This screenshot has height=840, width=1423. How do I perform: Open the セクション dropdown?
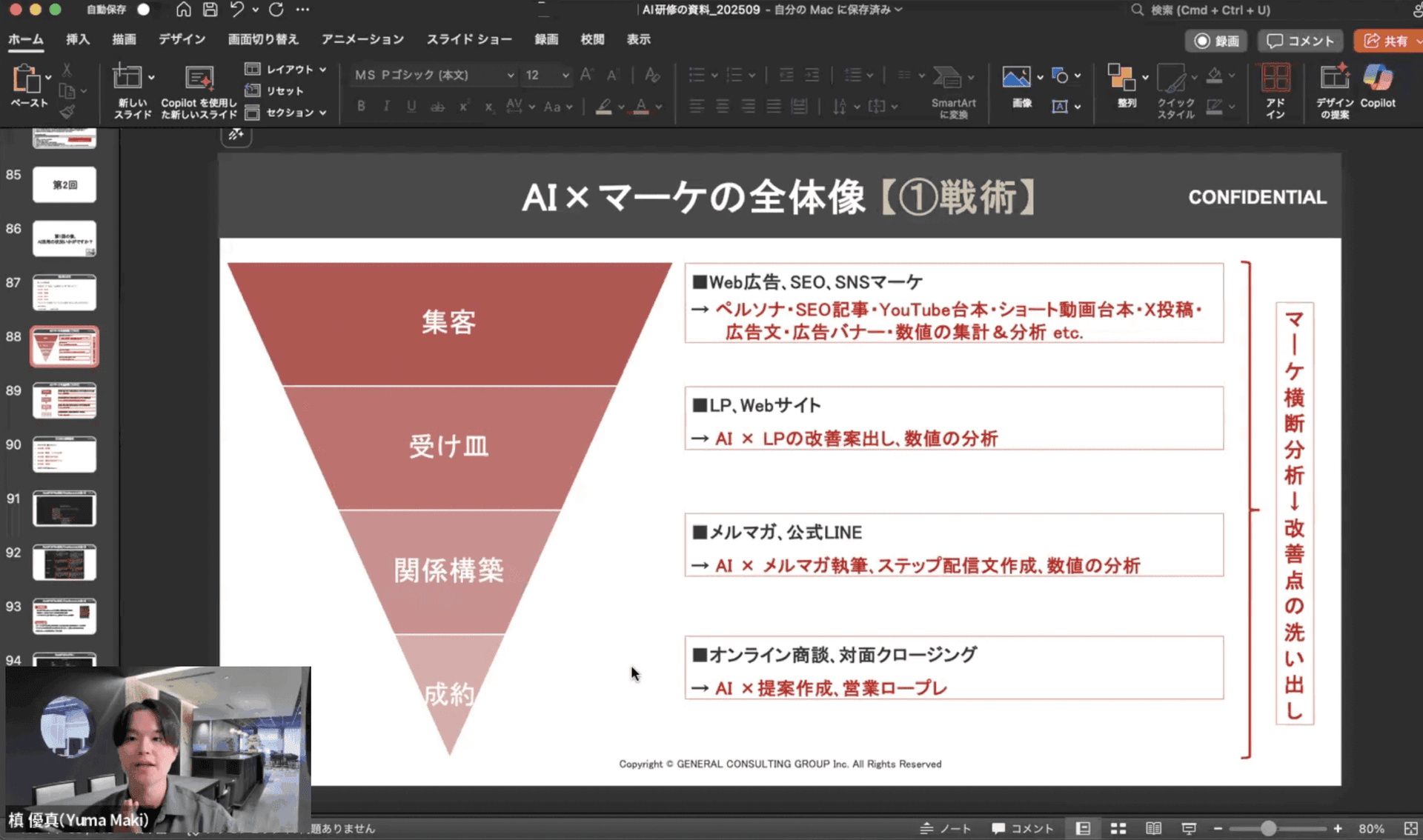tap(289, 113)
